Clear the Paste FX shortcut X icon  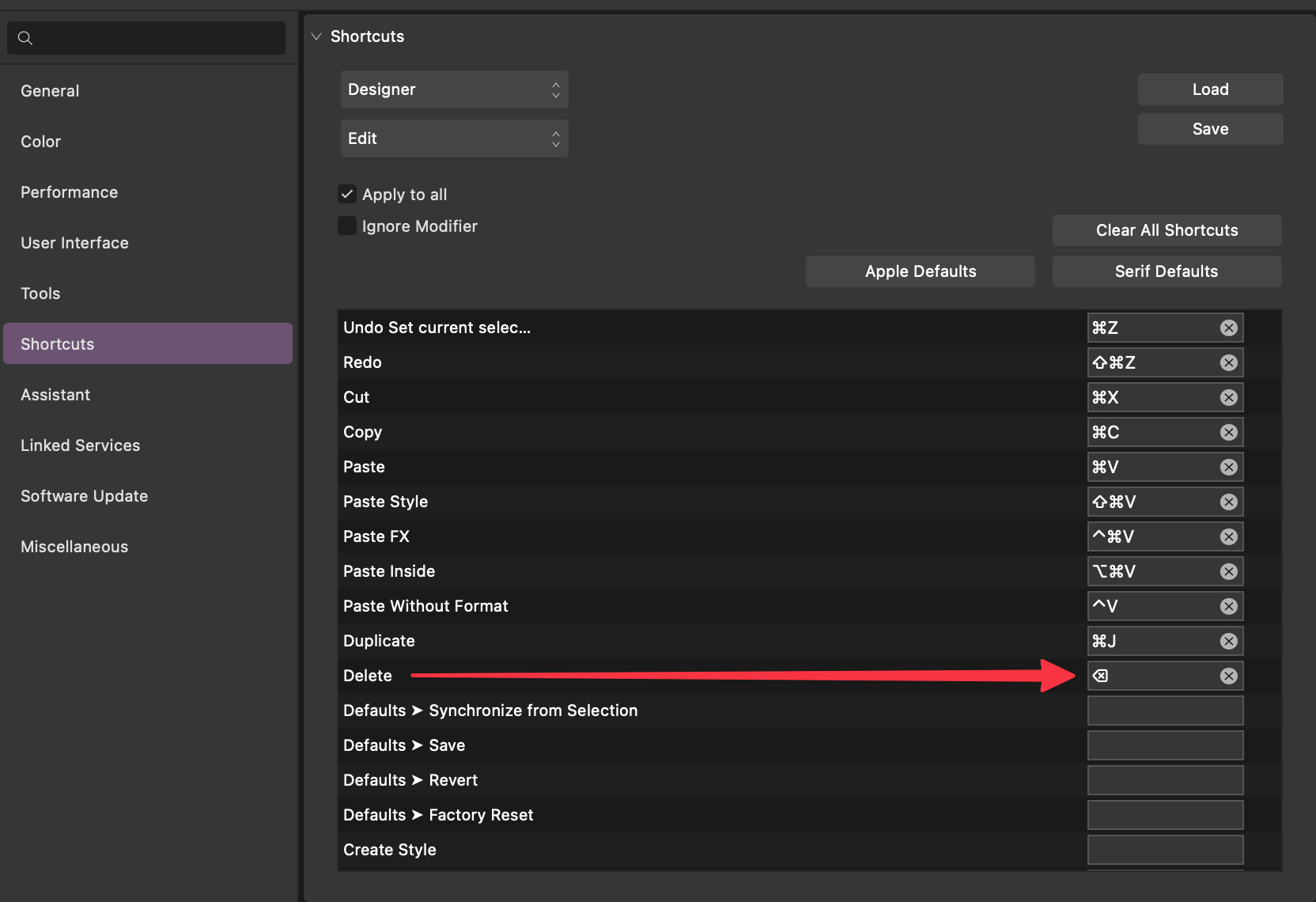tap(1228, 536)
